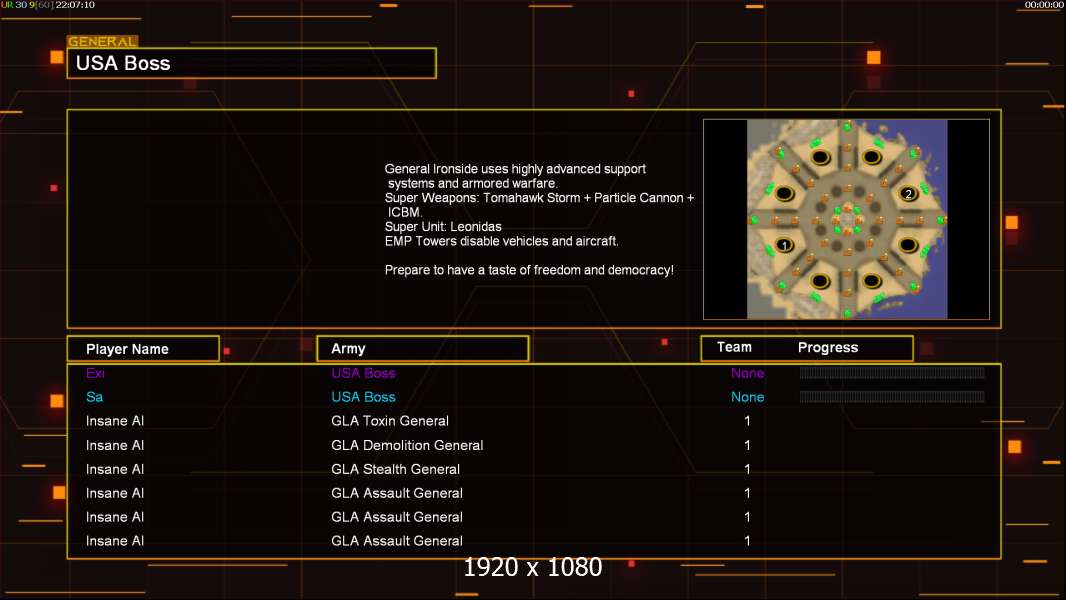Click Insane AI in the Stealth General row

pos(115,469)
